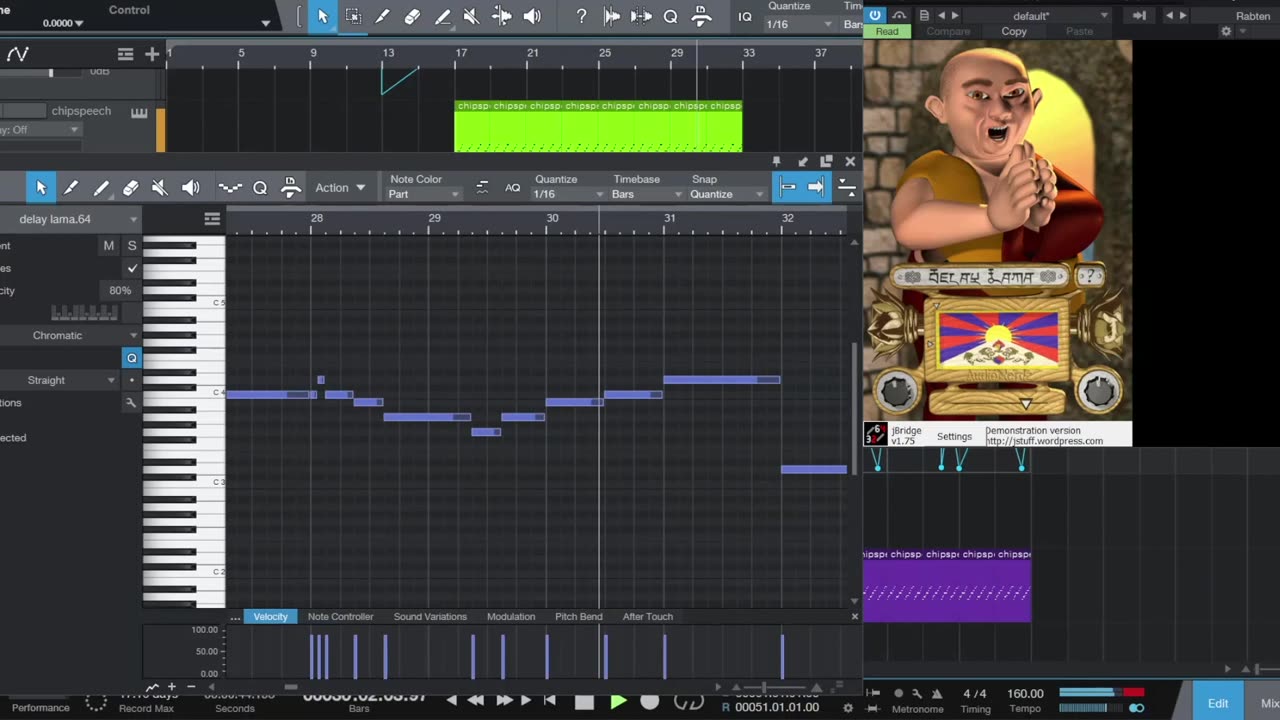Toggle the checkmark option below Mute

point(132,268)
